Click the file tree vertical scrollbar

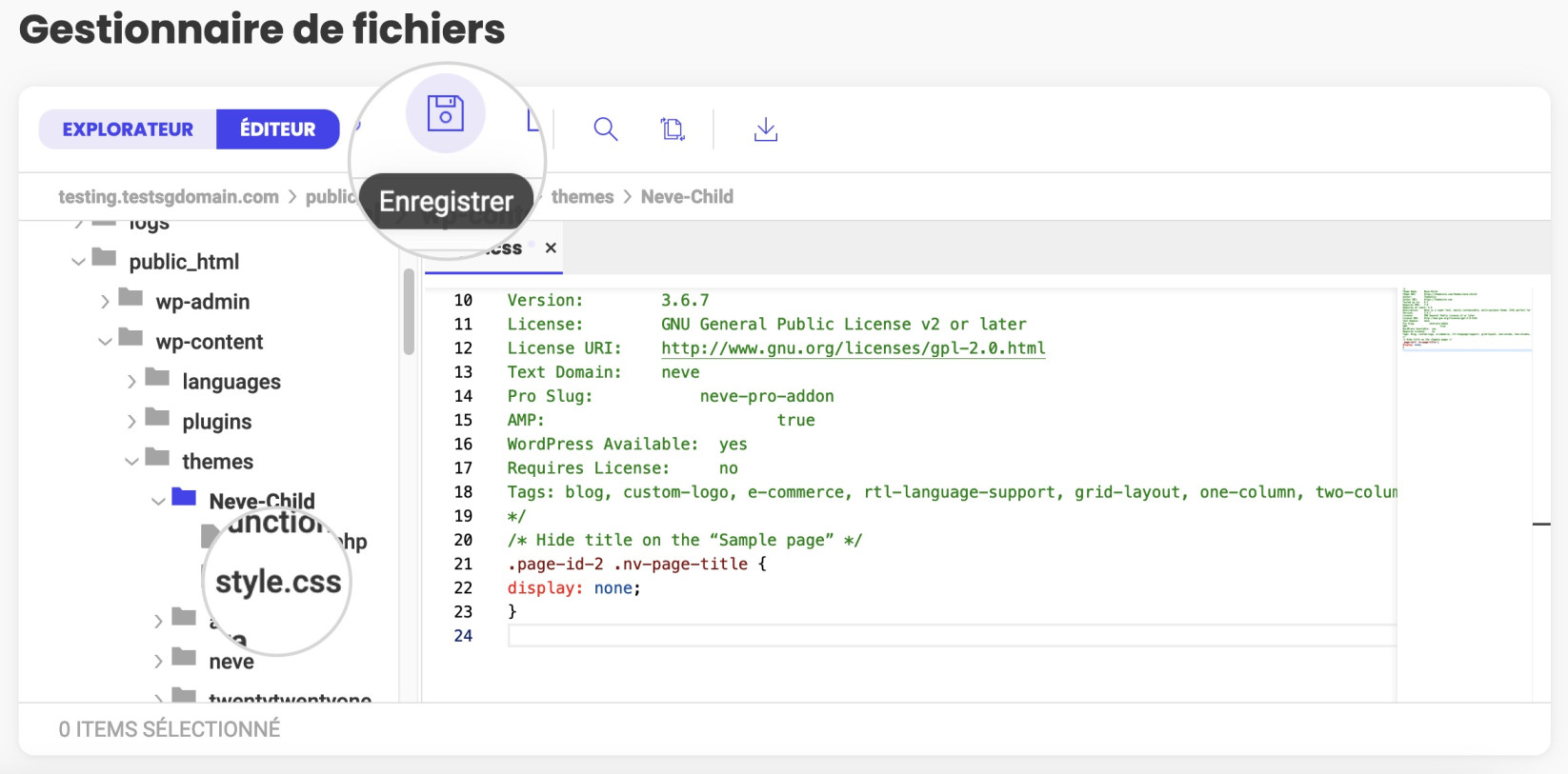409,311
